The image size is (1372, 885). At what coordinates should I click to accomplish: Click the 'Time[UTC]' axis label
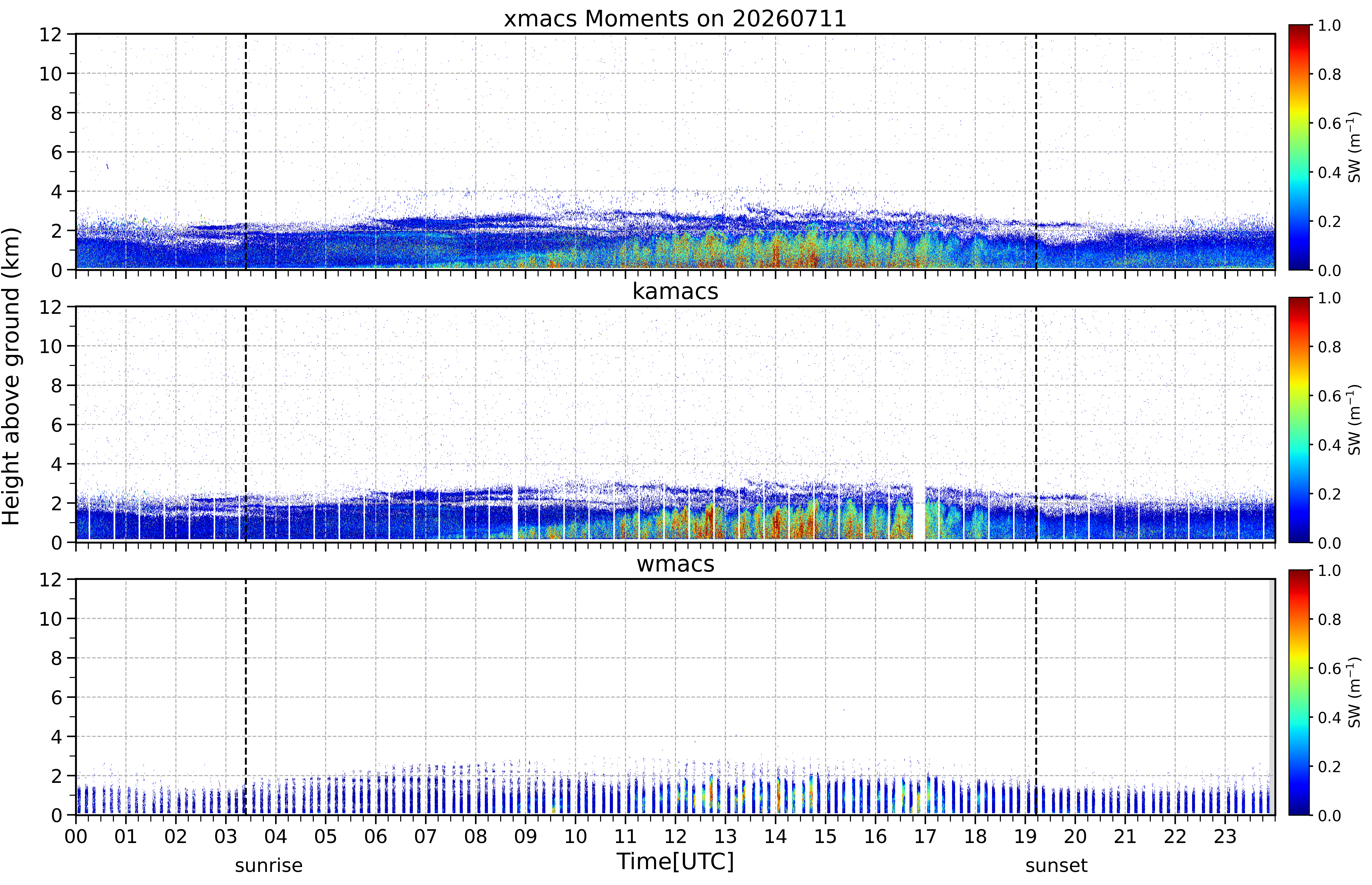click(x=675, y=861)
